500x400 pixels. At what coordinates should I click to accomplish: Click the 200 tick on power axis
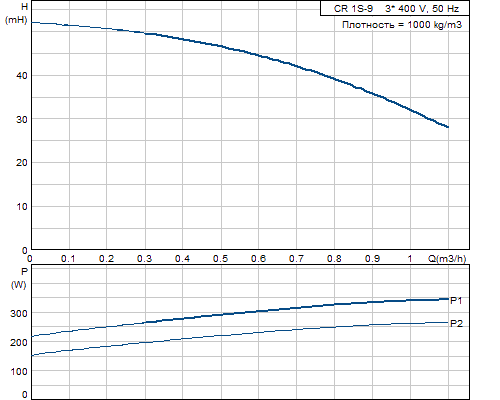19,342
